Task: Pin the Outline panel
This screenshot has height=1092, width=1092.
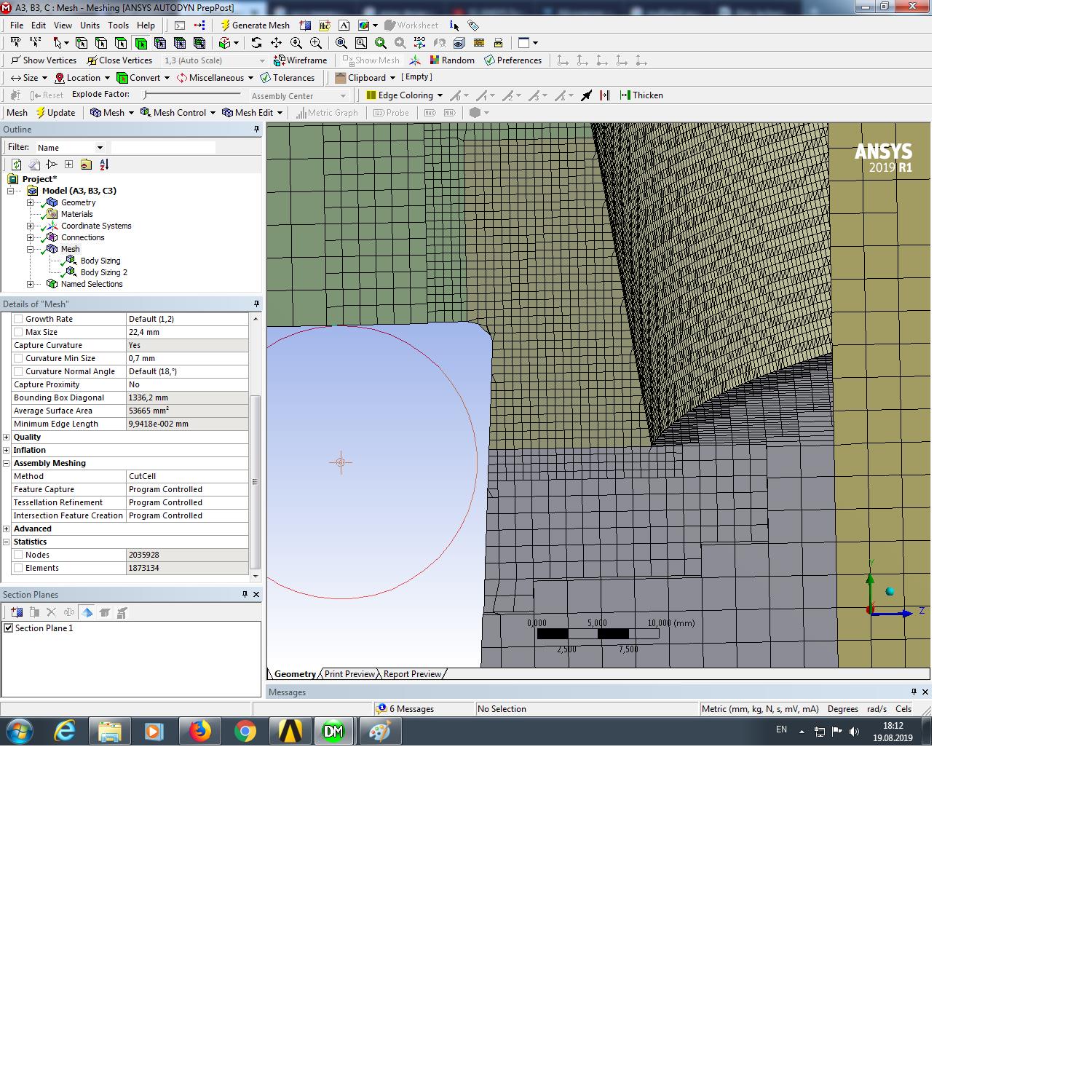Action: 256,129
